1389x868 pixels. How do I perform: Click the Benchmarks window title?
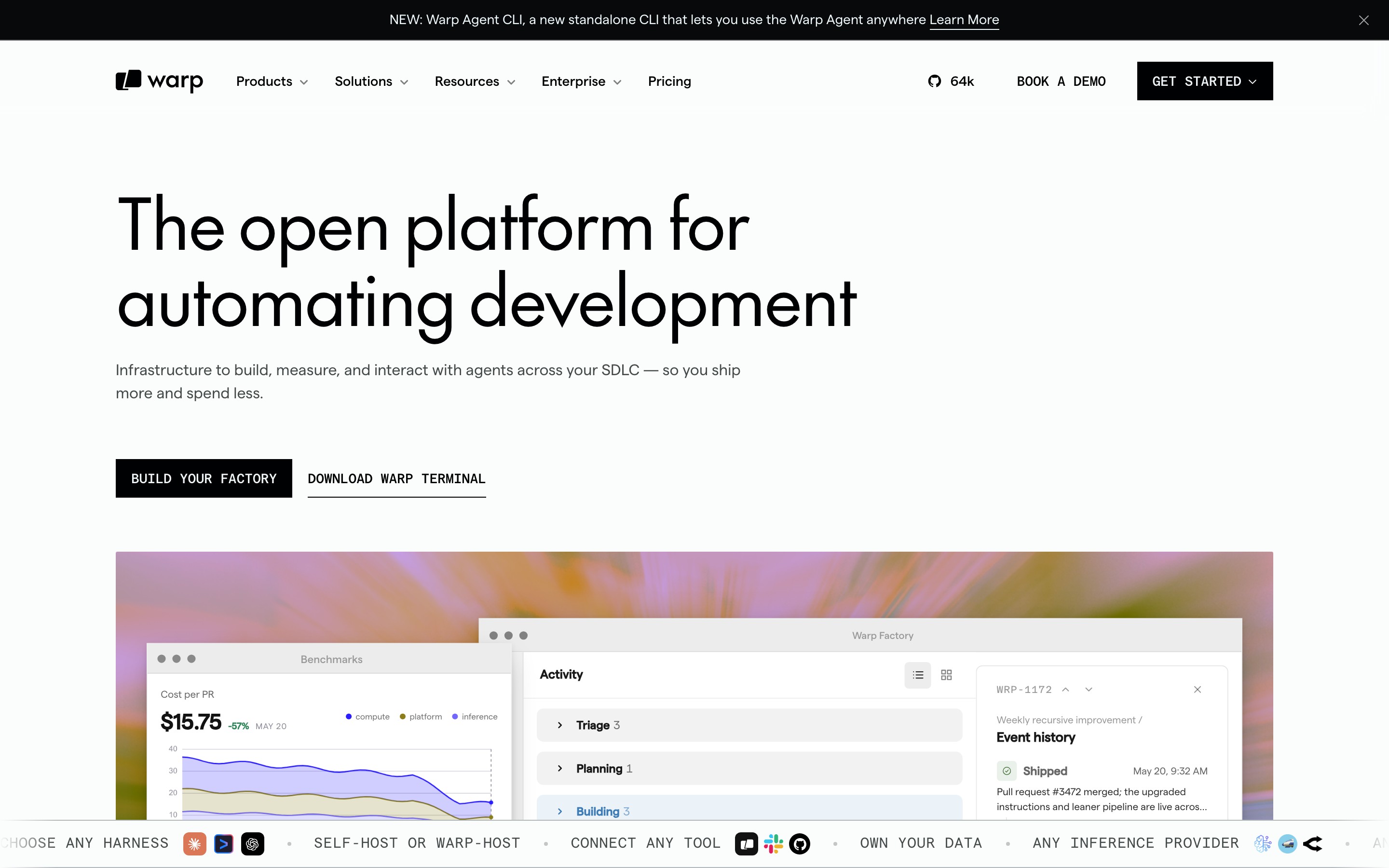pyautogui.click(x=331, y=659)
